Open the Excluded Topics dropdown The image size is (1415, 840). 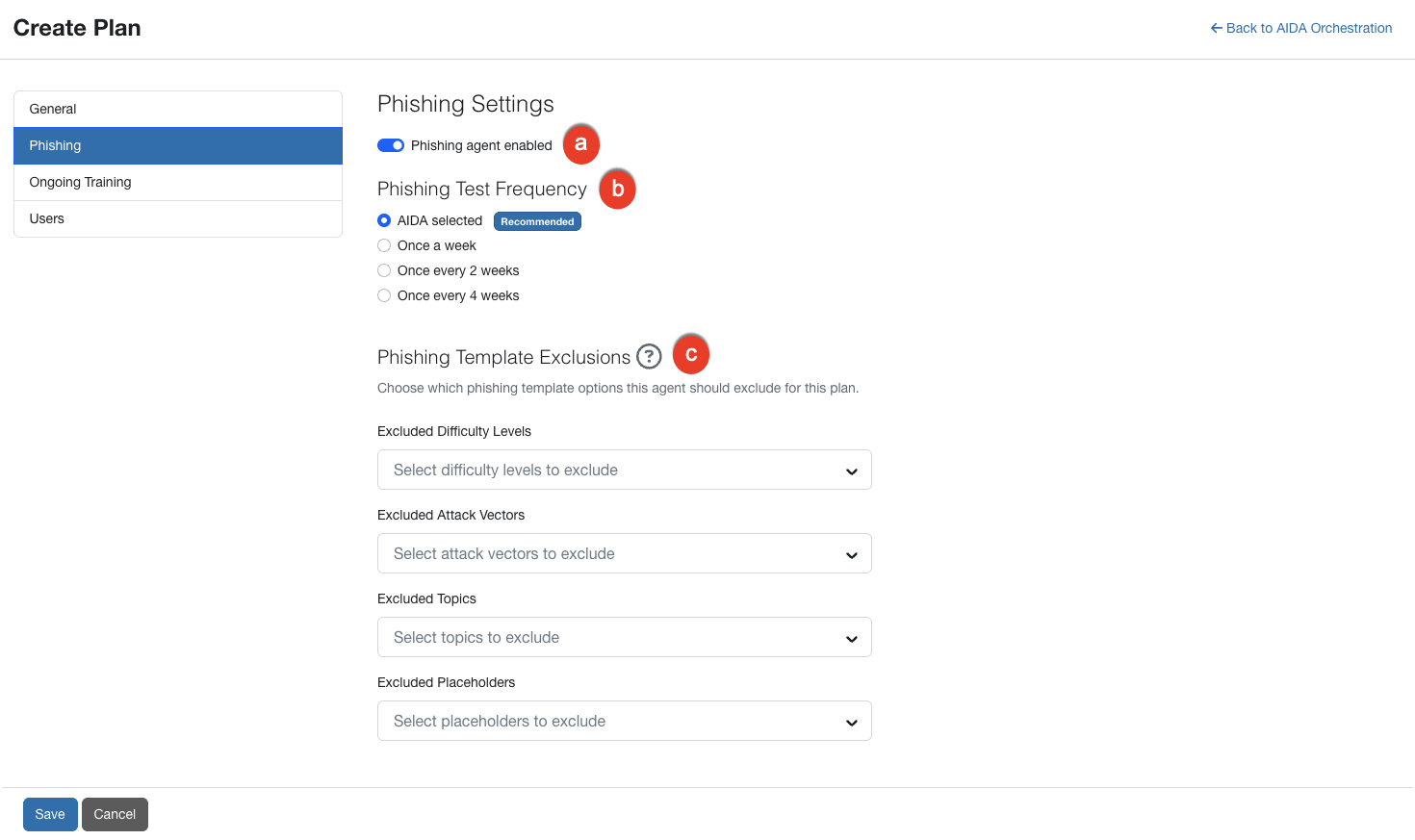point(625,637)
